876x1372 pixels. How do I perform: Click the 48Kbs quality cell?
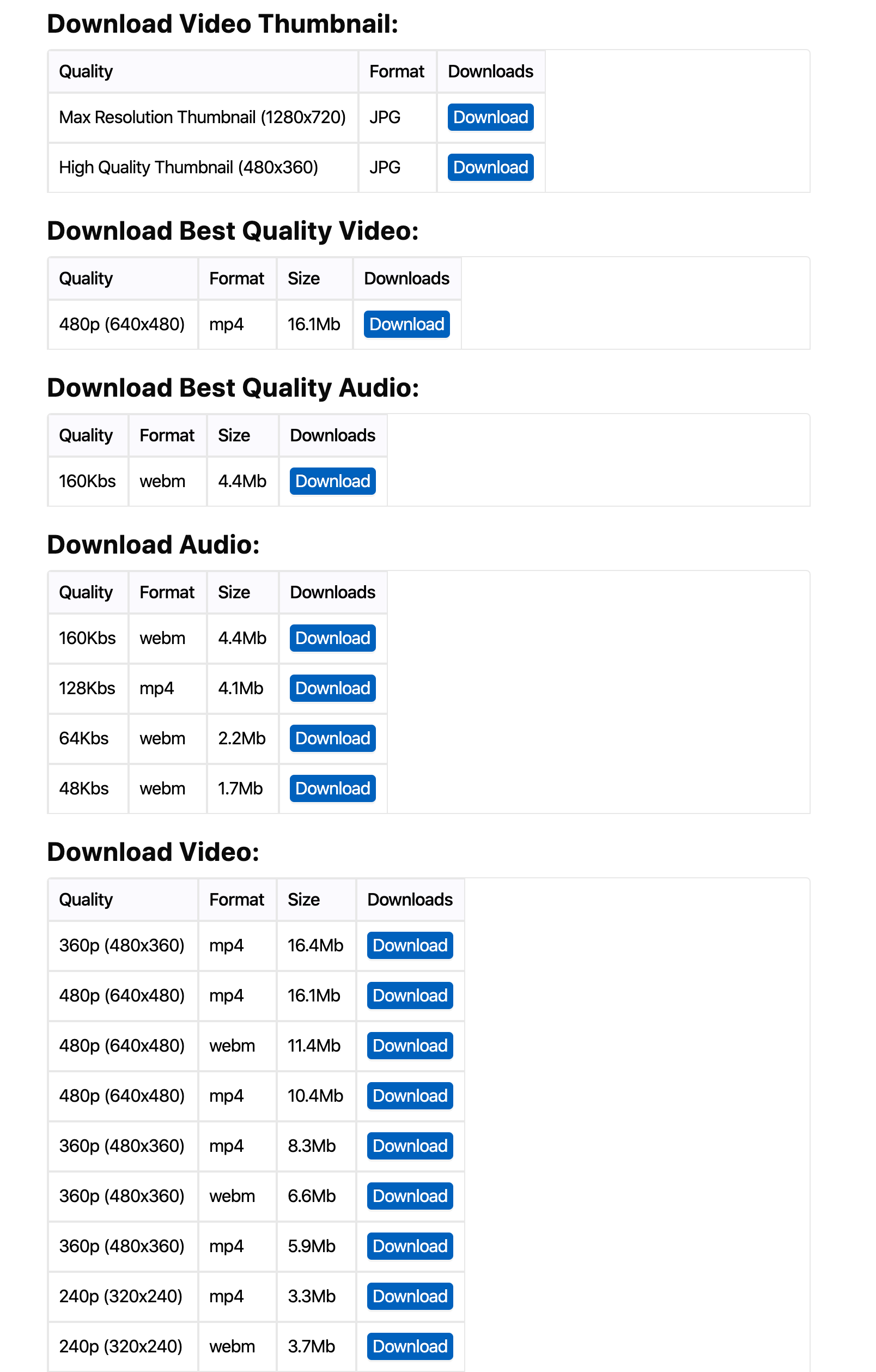click(x=88, y=788)
